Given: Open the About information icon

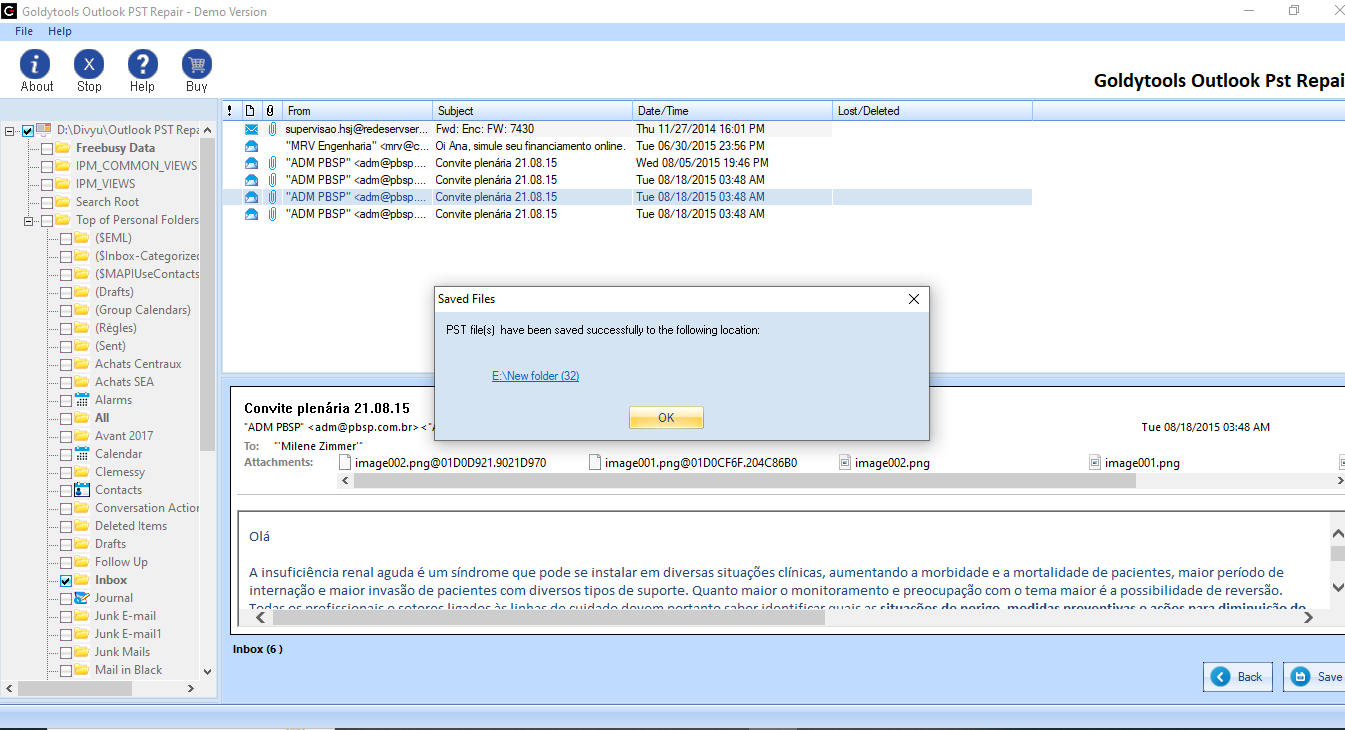Looking at the screenshot, I should click(36, 64).
